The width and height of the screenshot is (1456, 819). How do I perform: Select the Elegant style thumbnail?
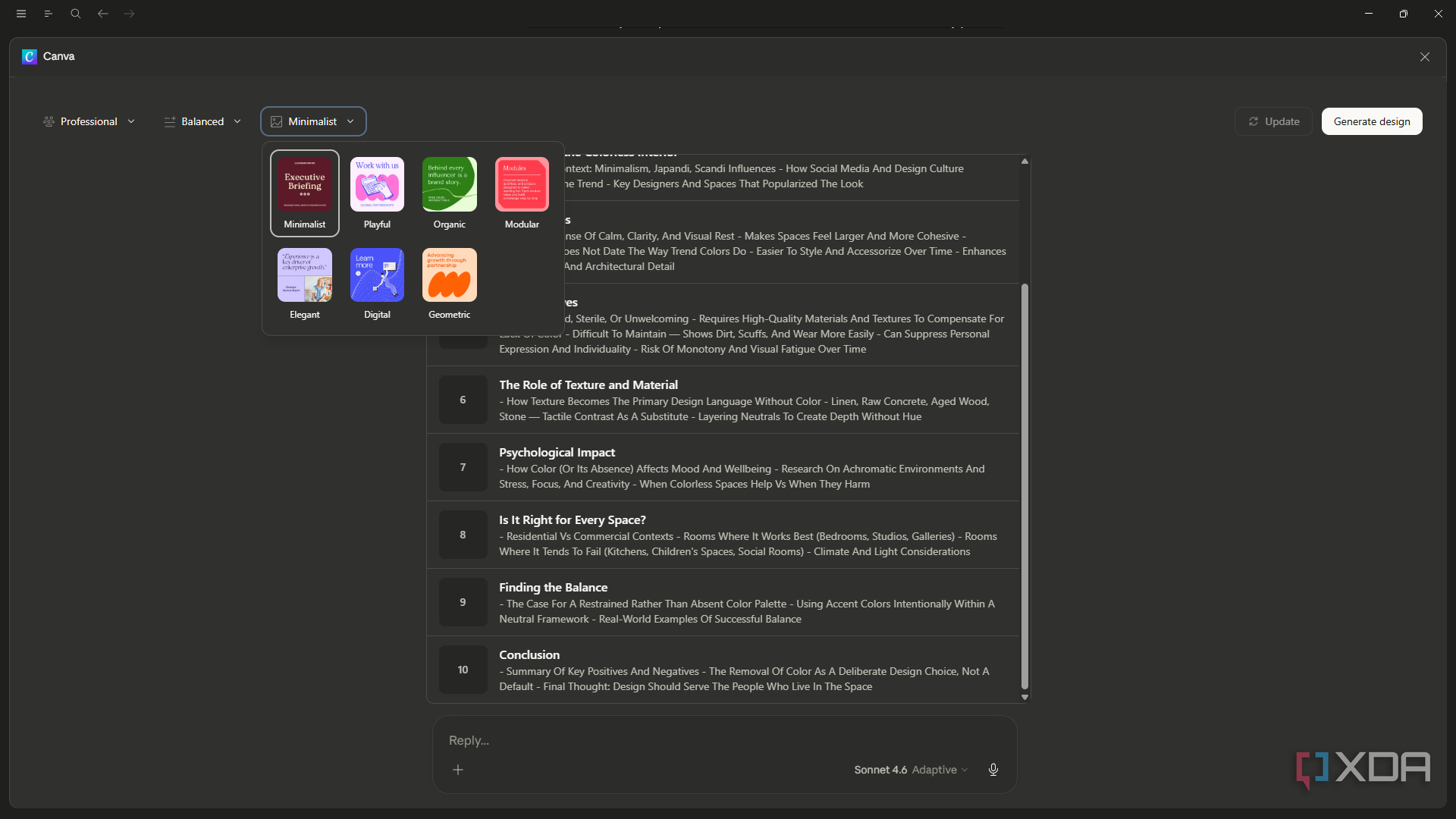(305, 284)
